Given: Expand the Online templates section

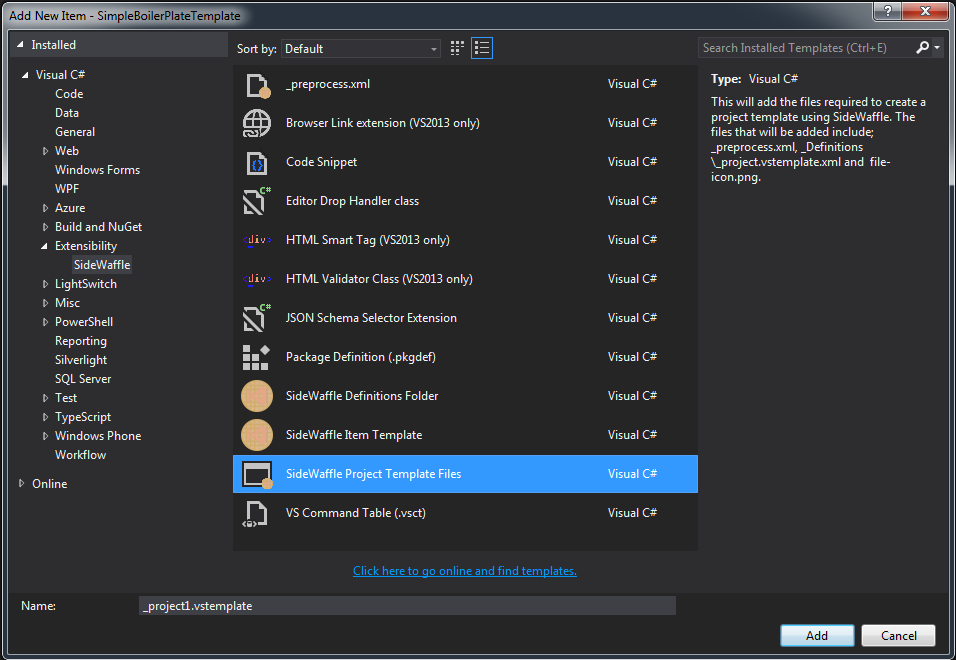Looking at the screenshot, I should pyautogui.click(x=20, y=483).
